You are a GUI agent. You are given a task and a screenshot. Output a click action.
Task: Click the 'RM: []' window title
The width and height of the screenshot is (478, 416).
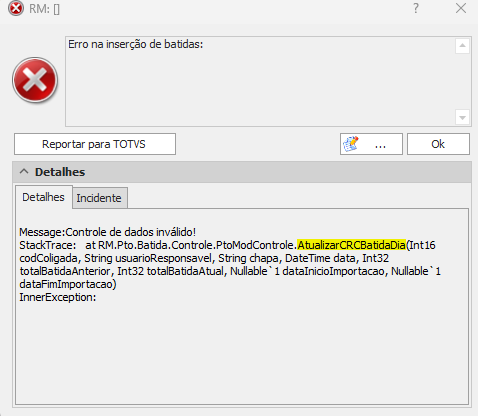pos(44,9)
